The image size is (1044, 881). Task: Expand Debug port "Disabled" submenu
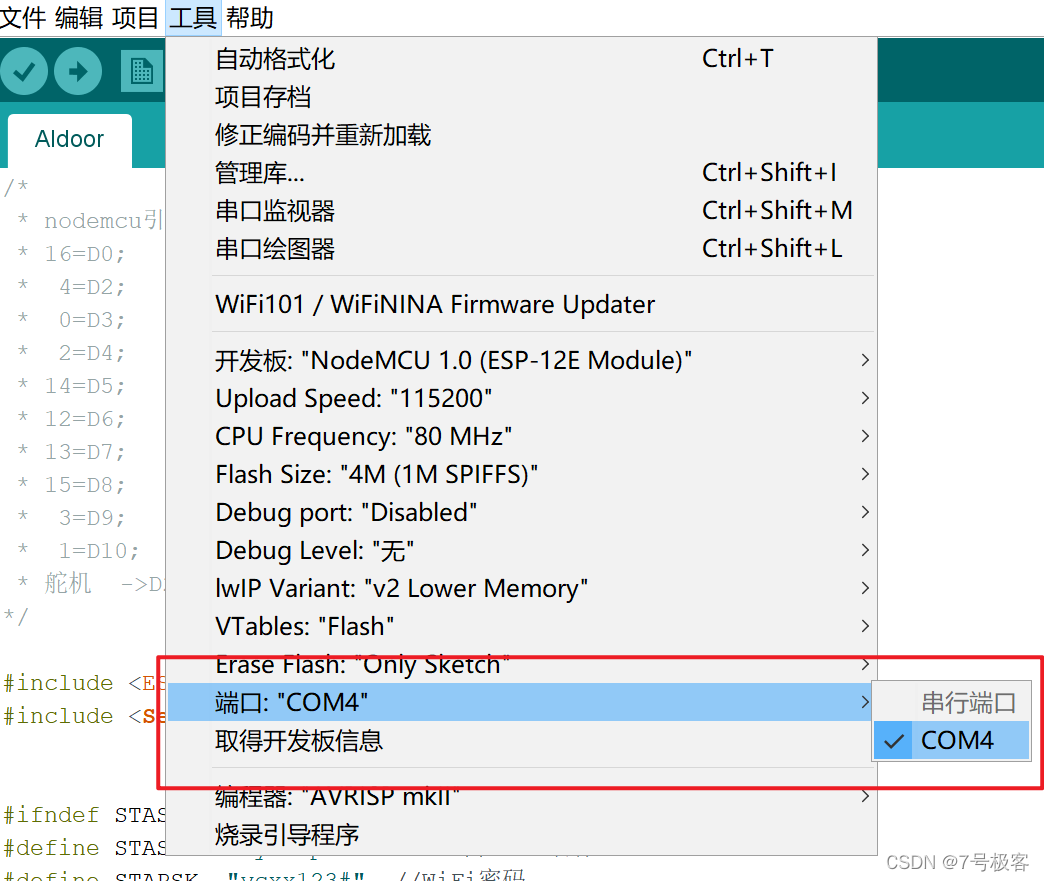coord(521,512)
